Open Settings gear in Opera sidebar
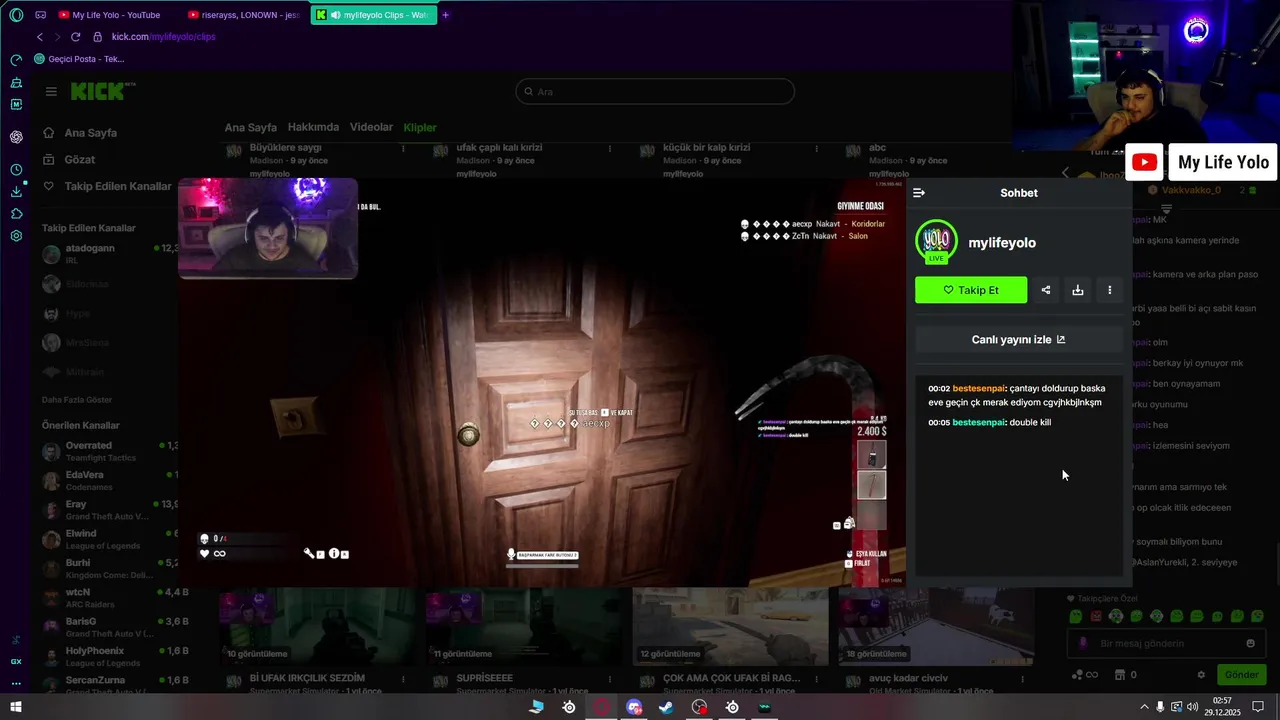Image resolution: width=1280 pixels, height=720 pixels. click(x=16, y=236)
